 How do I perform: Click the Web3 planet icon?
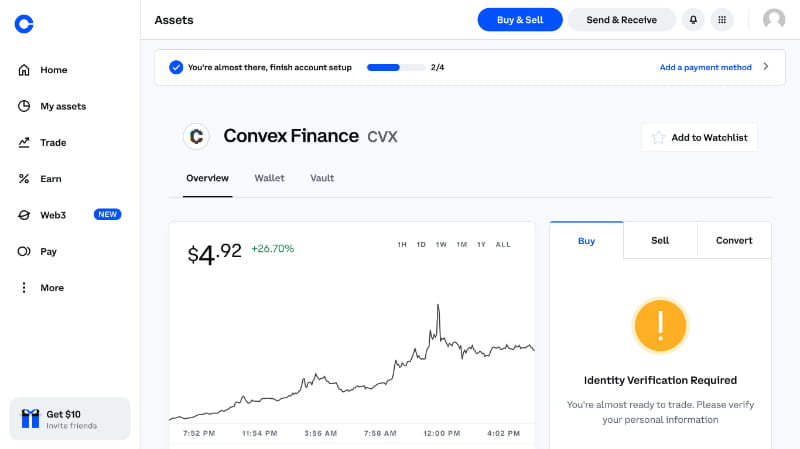pyautogui.click(x=24, y=215)
